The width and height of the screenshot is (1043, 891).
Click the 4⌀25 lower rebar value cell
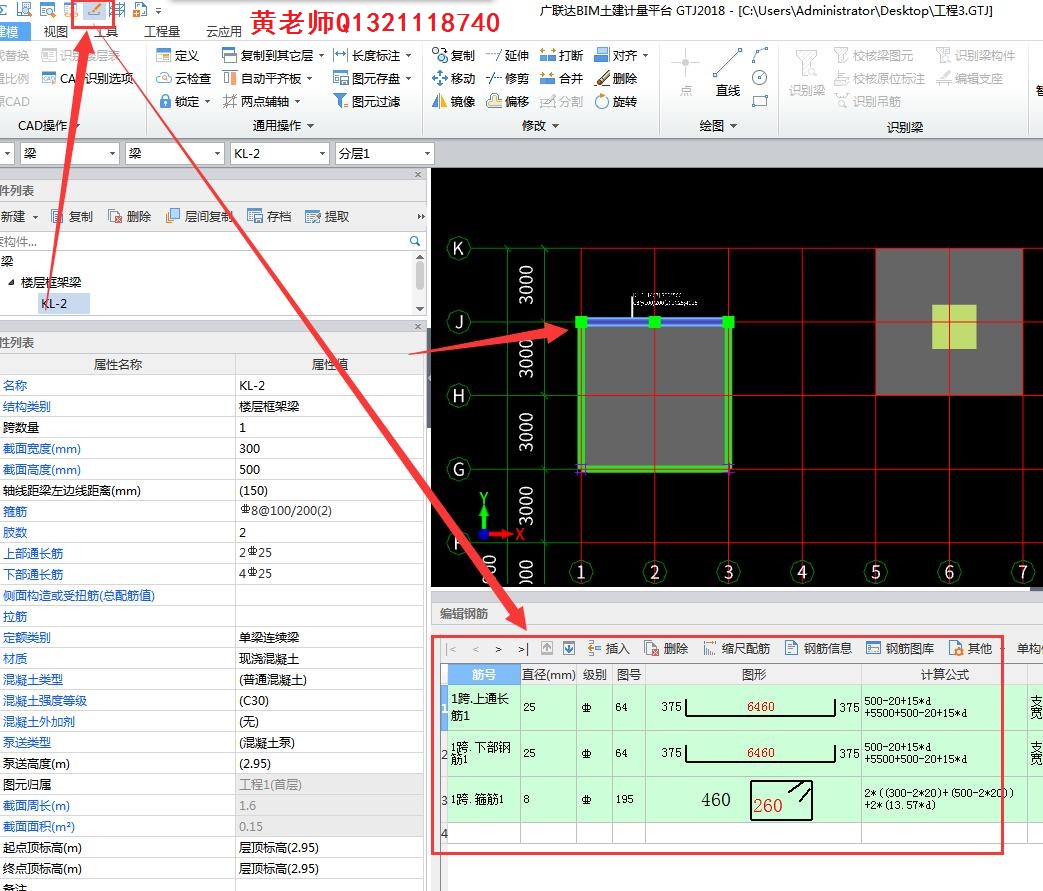329,574
